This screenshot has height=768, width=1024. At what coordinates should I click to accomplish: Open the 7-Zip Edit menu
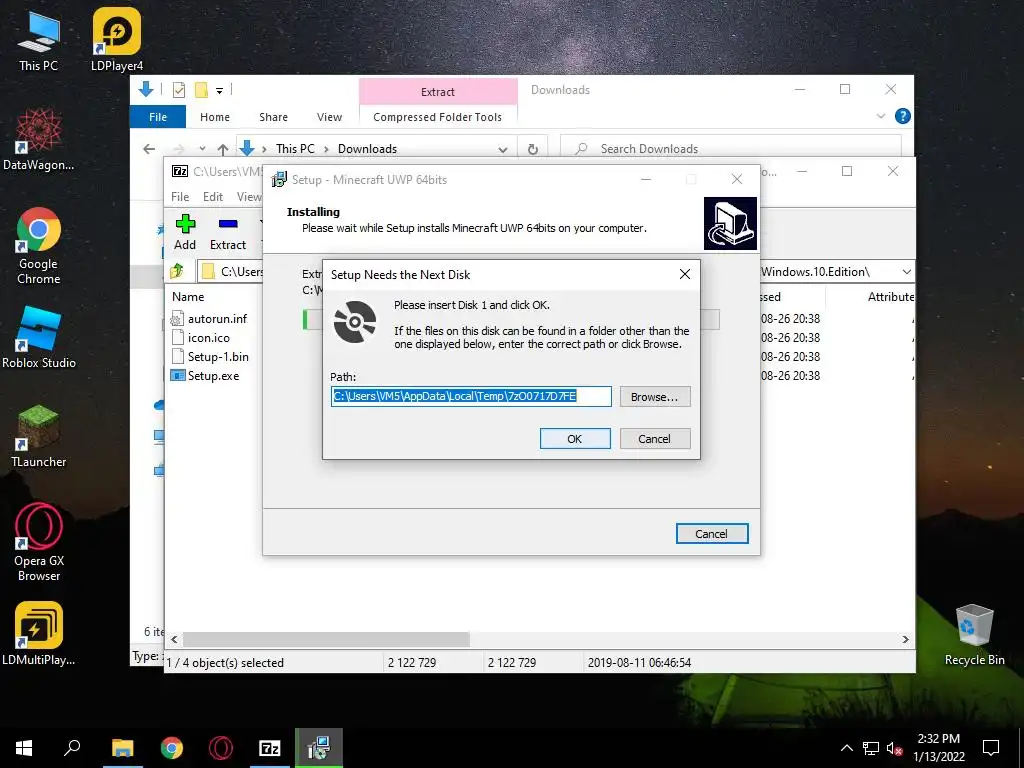tap(213, 197)
